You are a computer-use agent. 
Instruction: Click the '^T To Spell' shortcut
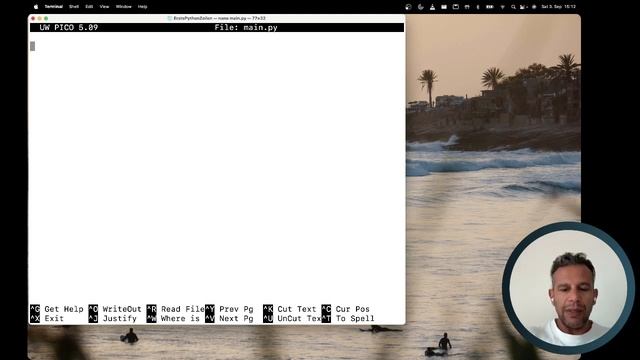348,318
